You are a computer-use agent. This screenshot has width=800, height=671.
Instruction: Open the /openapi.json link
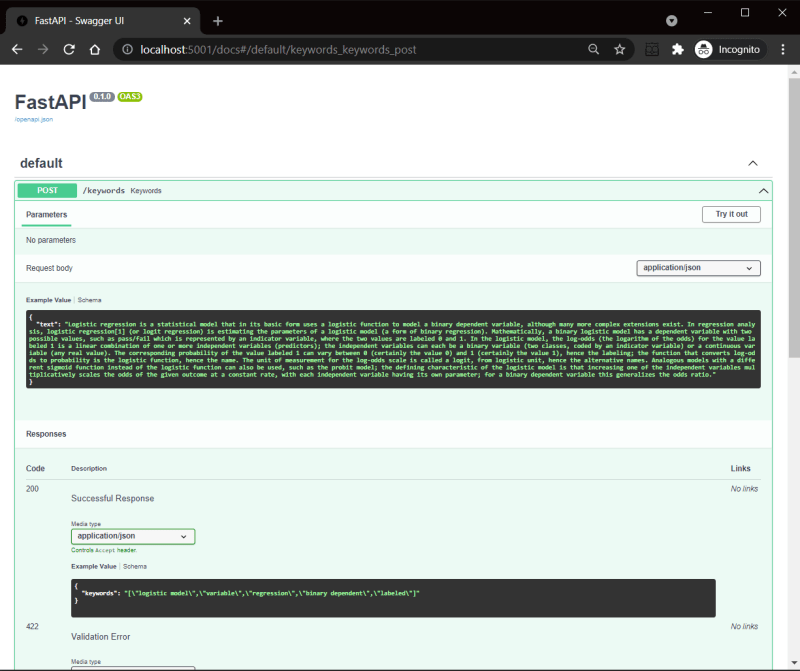point(34,119)
